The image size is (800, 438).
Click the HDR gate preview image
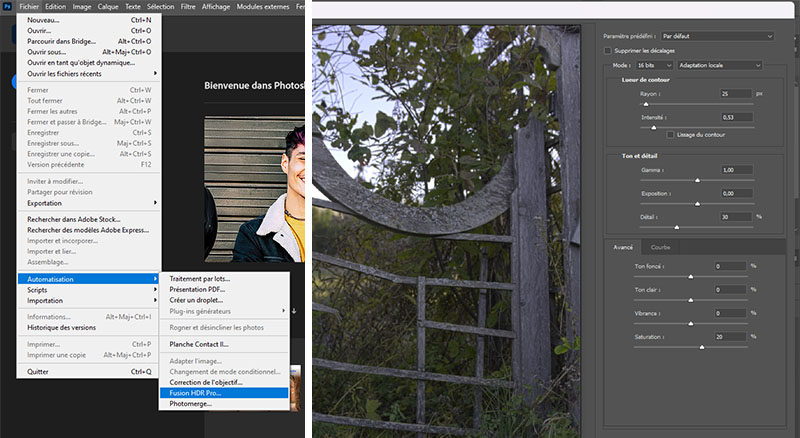click(446, 231)
